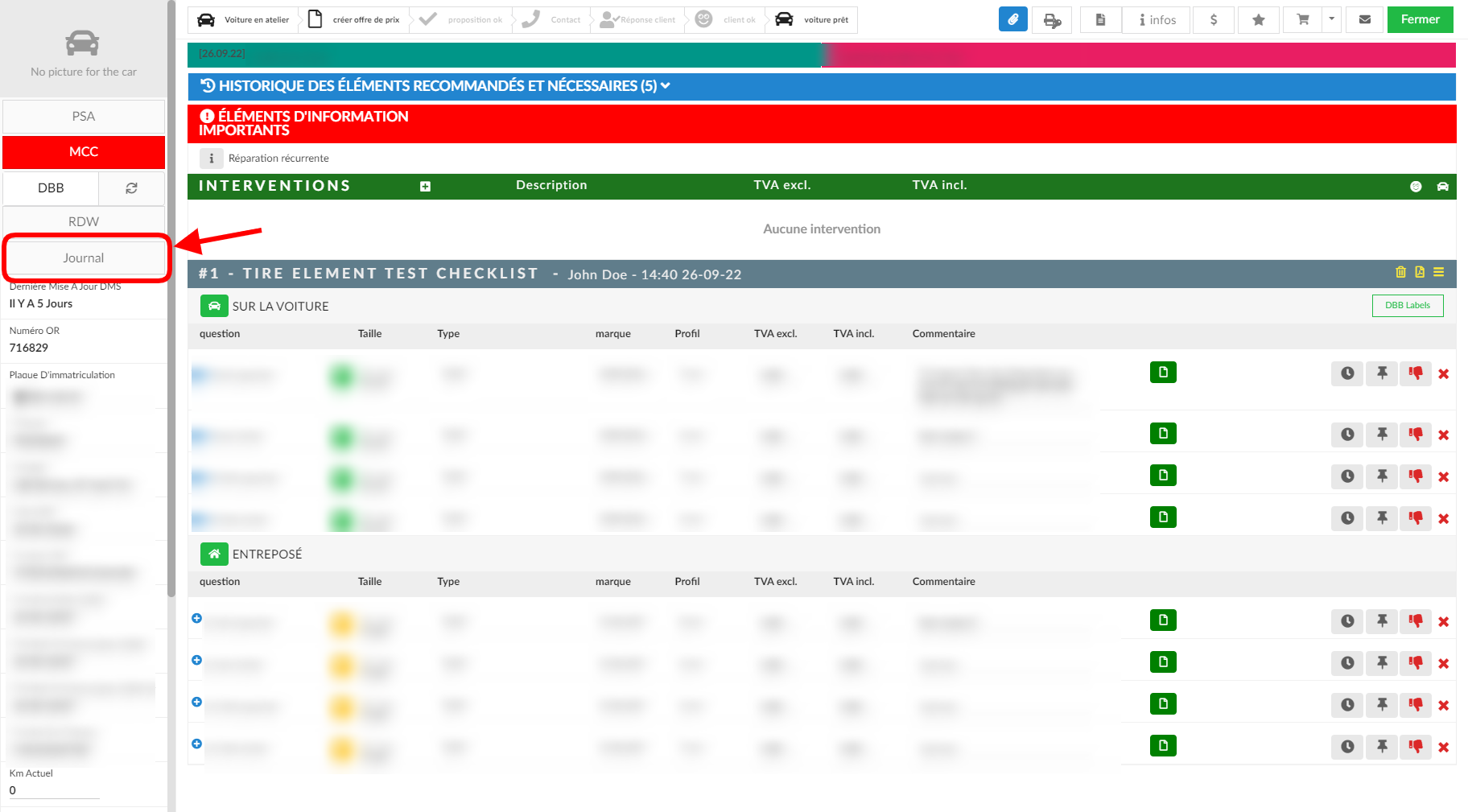Expand the third ENTREPOSÉ row with plus icon

(x=196, y=702)
